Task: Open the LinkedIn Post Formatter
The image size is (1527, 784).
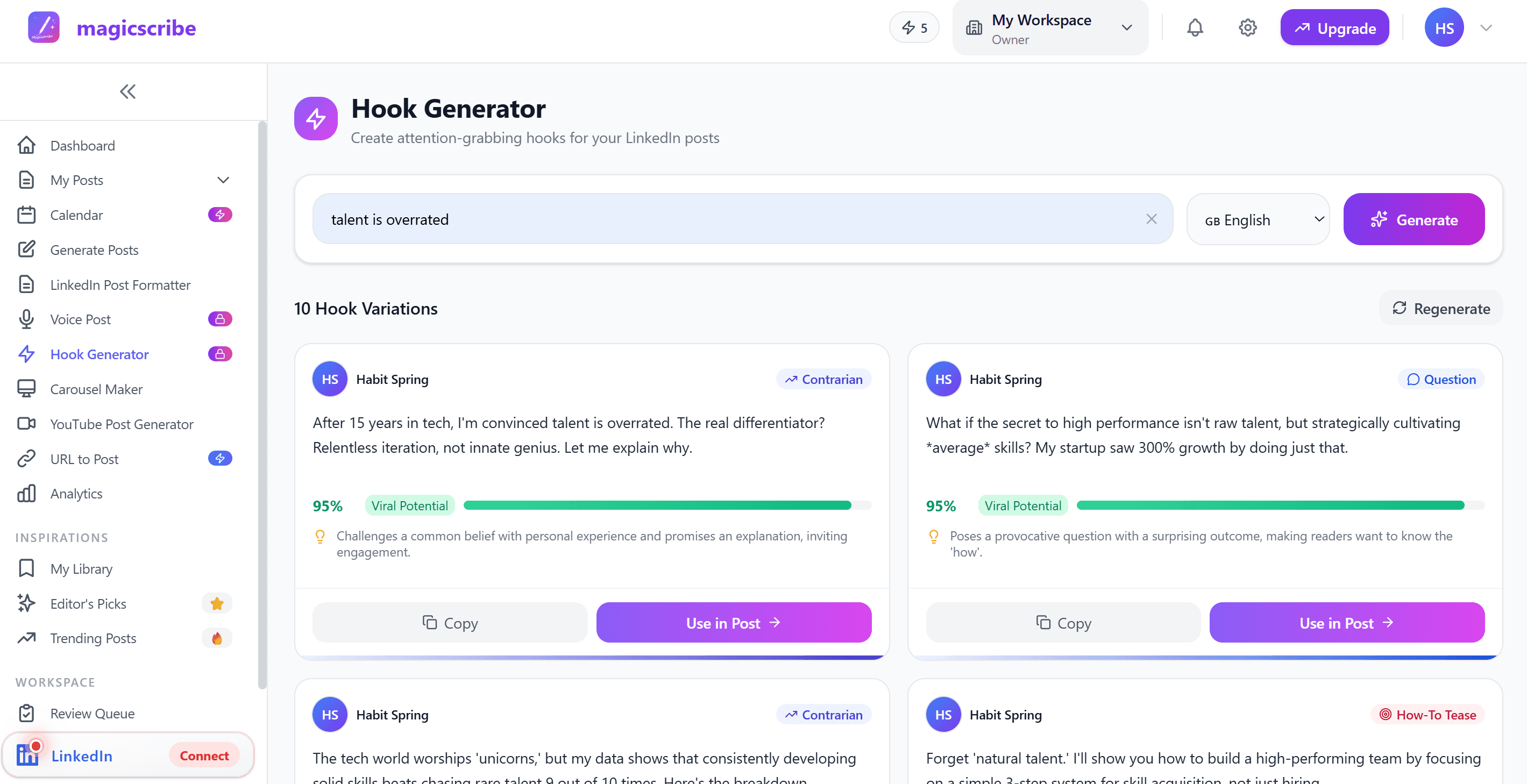Action: (120, 284)
